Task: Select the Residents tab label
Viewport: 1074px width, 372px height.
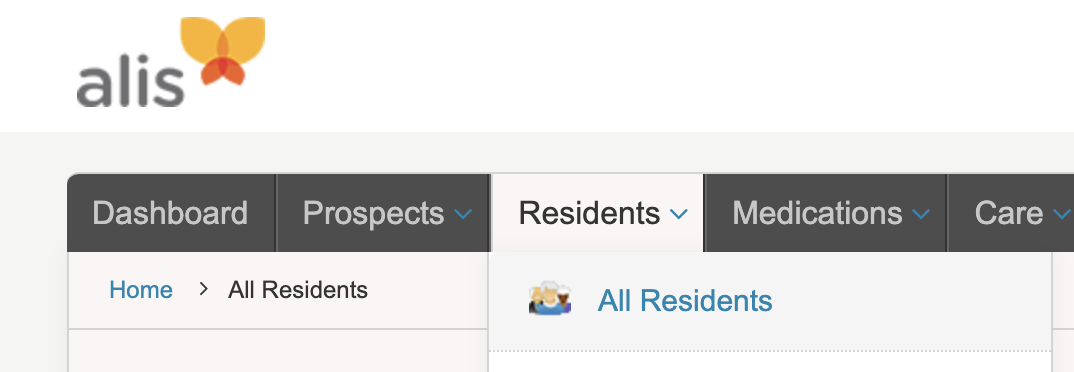Action: pyautogui.click(x=589, y=213)
